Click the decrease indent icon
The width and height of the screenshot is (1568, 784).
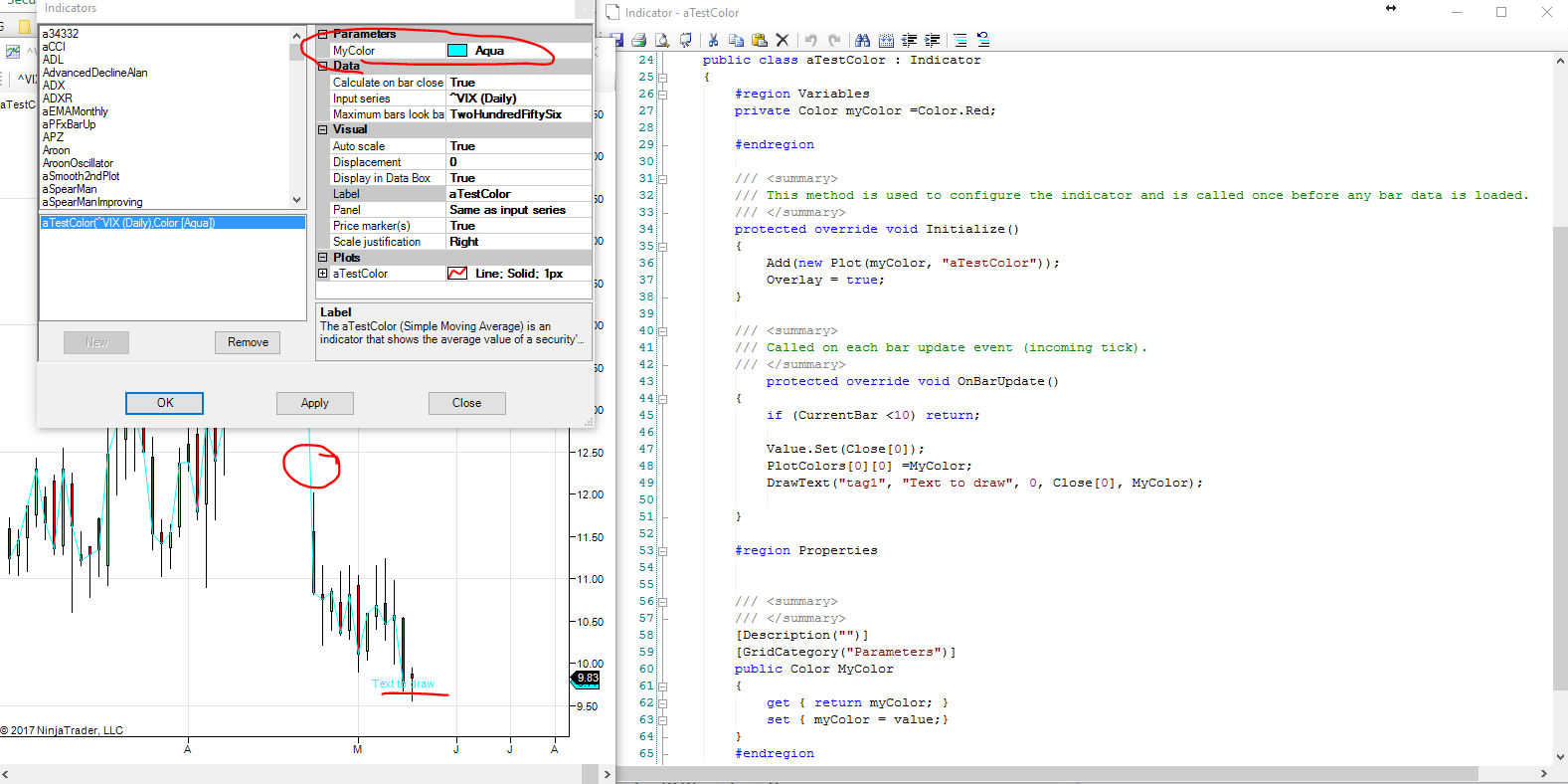point(909,40)
